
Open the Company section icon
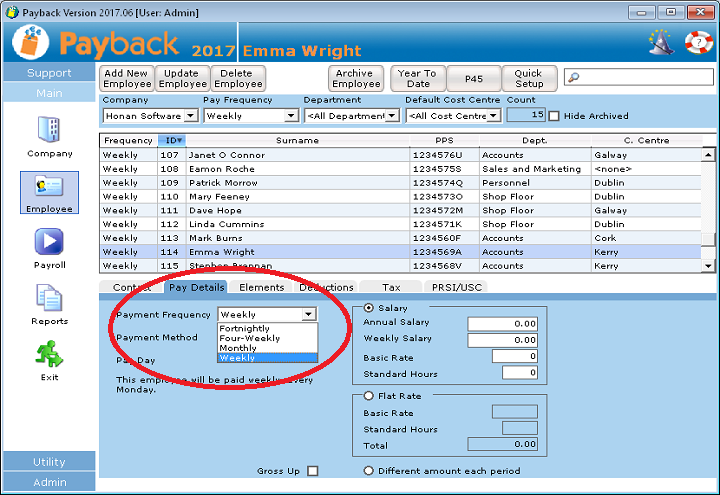tap(49, 130)
